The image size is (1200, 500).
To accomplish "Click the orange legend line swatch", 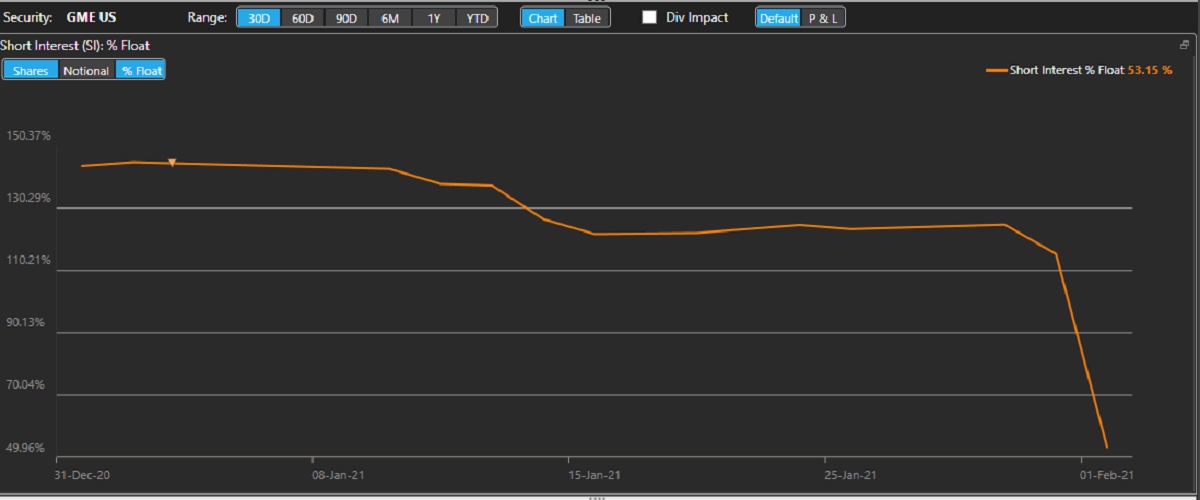I will 996,71.
